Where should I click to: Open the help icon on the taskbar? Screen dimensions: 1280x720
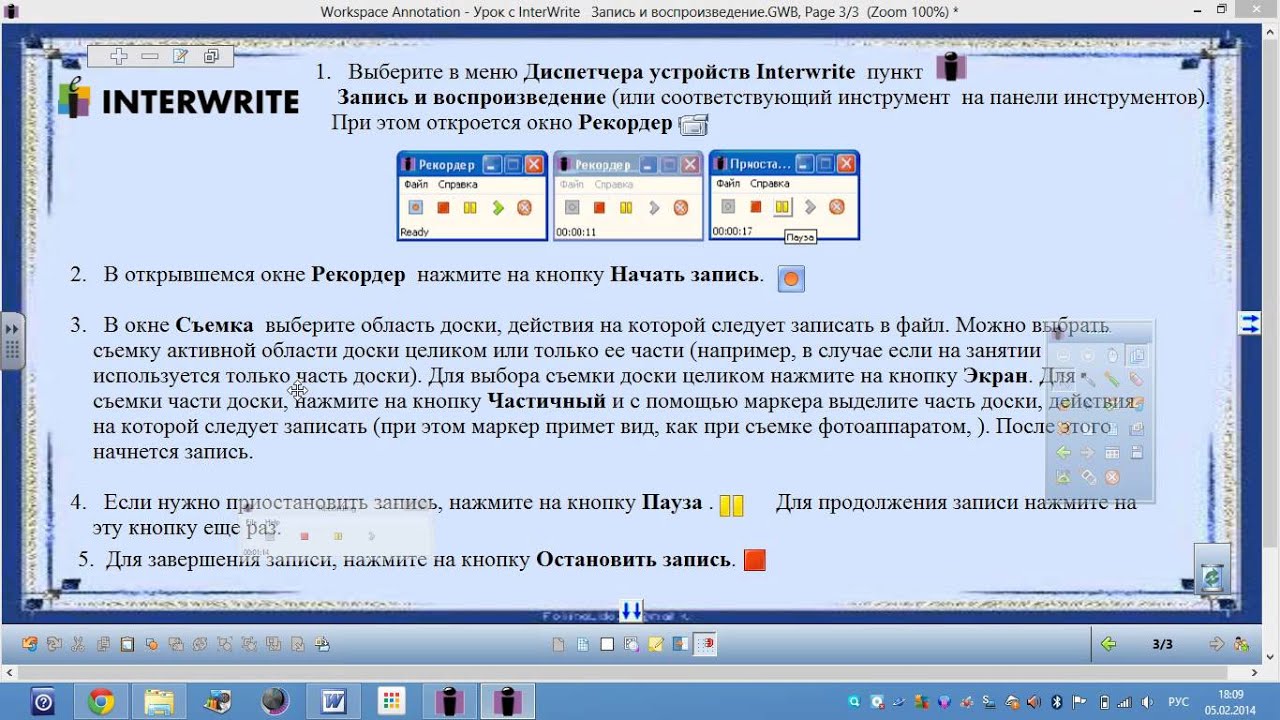(43, 701)
